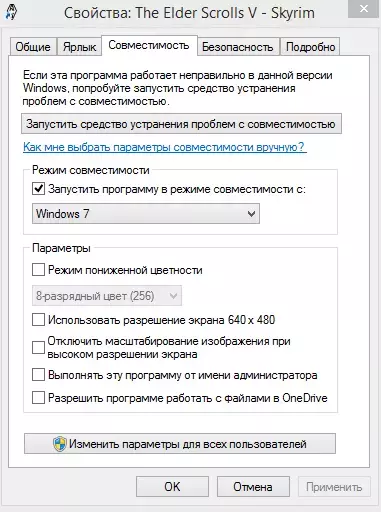Open the Совместимость tab
This screenshot has width=381, height=512.
(149, 45)
